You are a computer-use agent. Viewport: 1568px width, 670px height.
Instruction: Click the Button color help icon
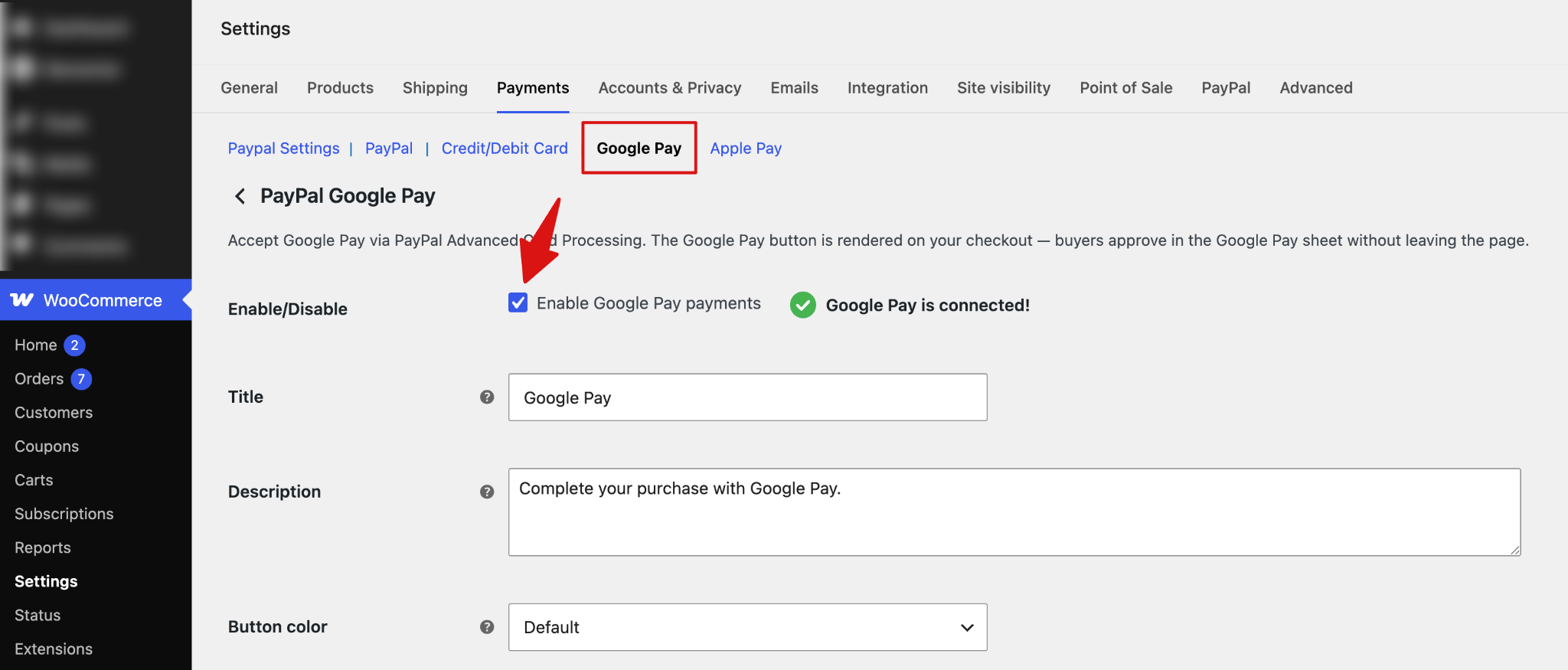(x=487, y=626)
